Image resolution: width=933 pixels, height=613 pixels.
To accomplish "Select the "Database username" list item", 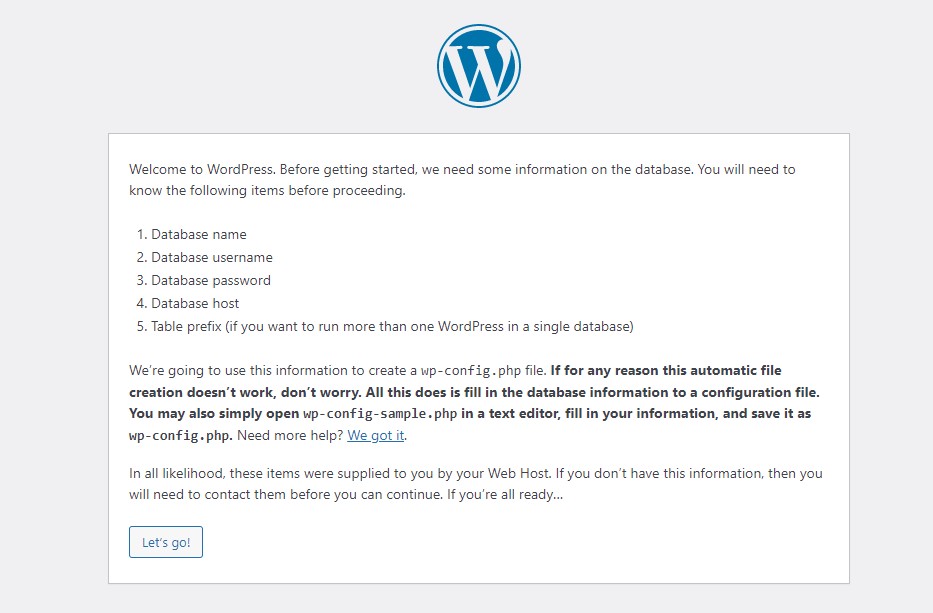I will [211, 258].
